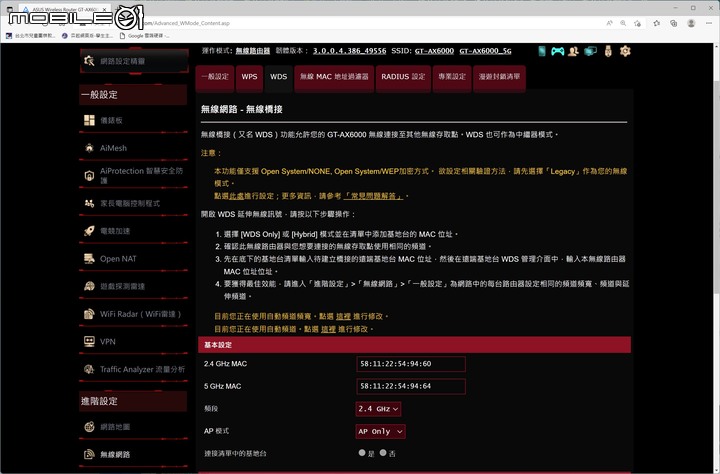Open the 網路設定精靈 wizard icon
Image resolution: width=720 pixels, height=474 pixels.
[x=89, y=61]
